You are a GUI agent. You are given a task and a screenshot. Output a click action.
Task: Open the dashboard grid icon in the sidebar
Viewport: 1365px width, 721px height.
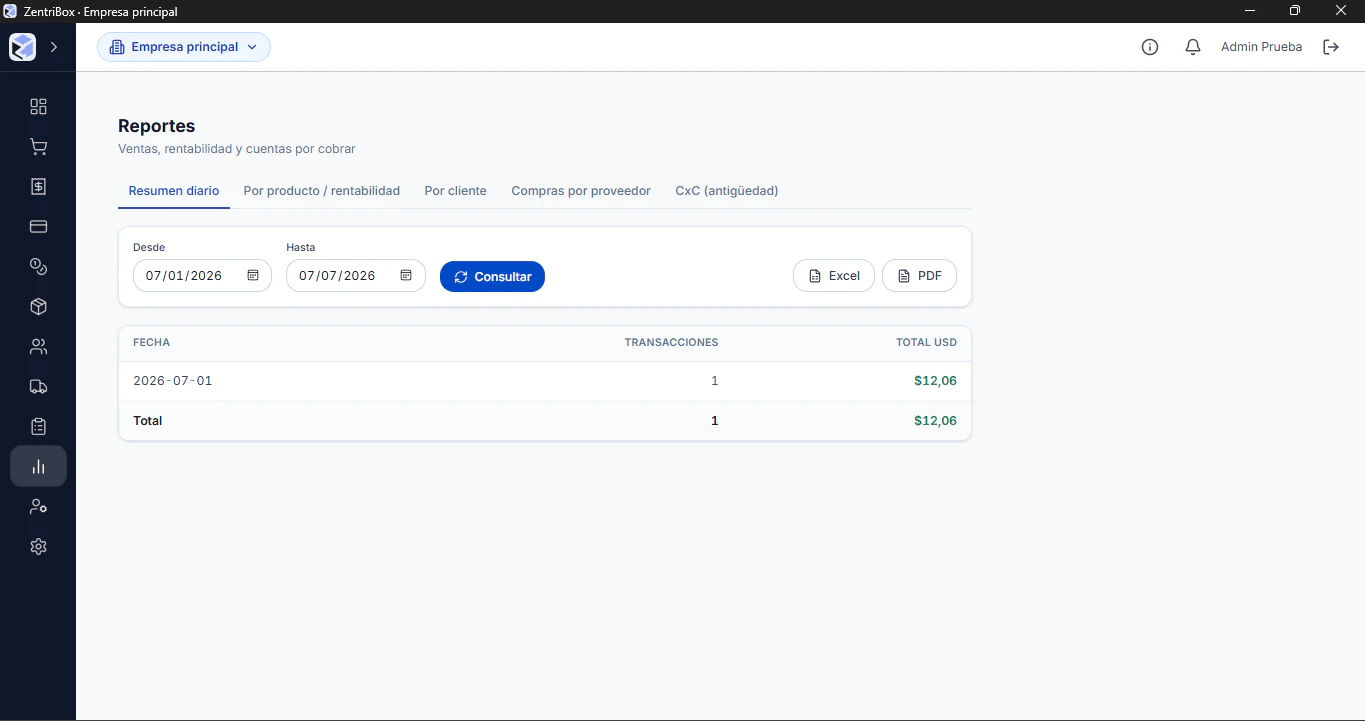(x=38, y=107)
